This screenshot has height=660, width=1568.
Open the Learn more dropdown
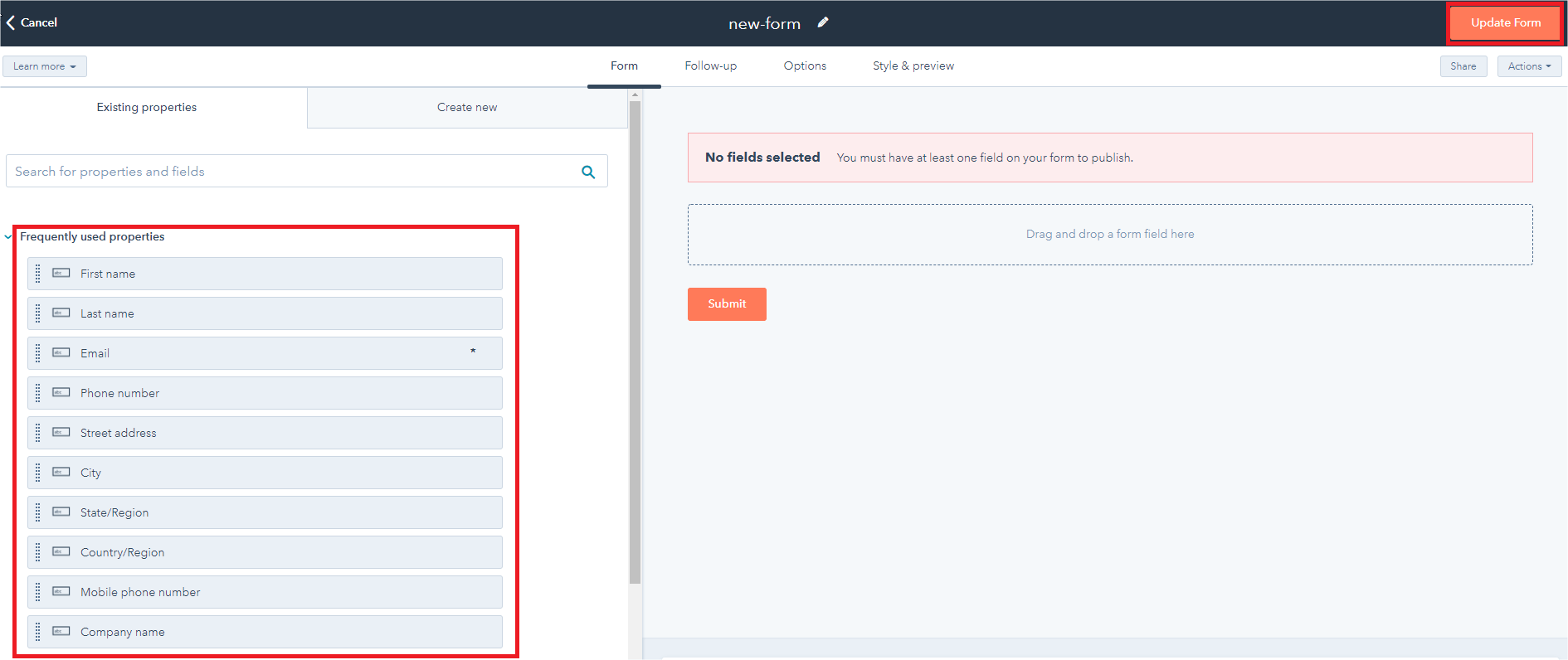pyautogui.click(x=45, y=66)
